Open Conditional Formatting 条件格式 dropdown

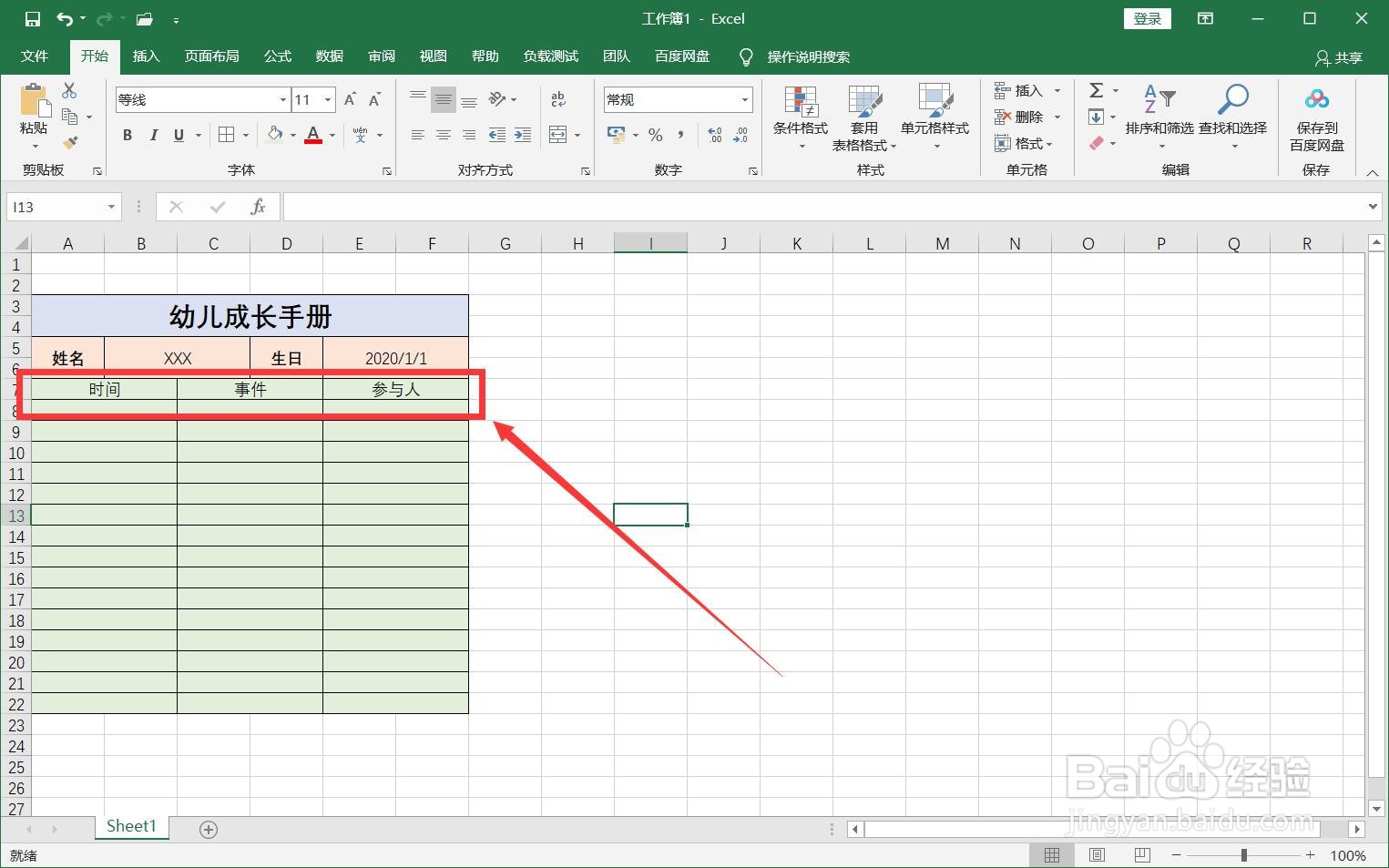click(x=801, y=118)
